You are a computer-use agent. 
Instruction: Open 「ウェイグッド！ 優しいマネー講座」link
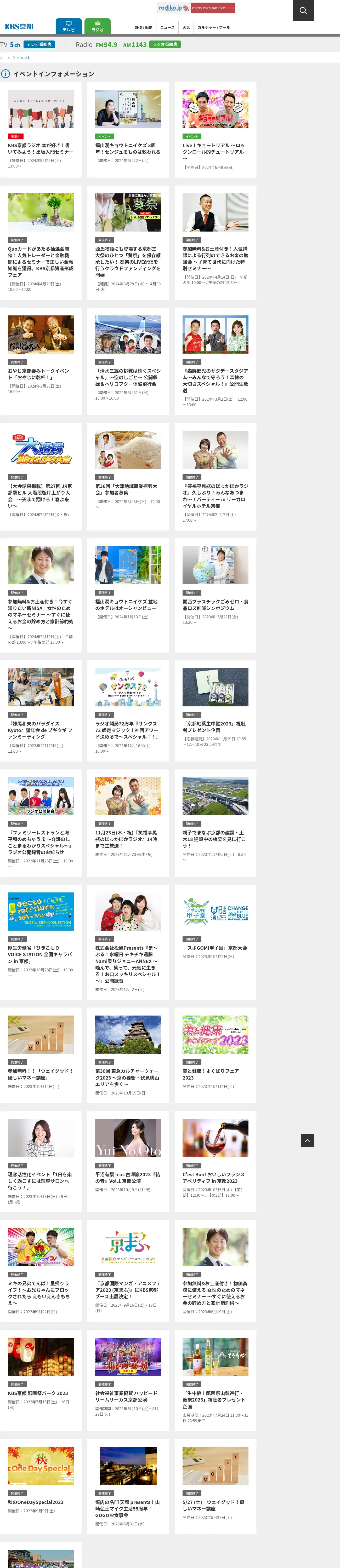click(x=41, y=1074)
